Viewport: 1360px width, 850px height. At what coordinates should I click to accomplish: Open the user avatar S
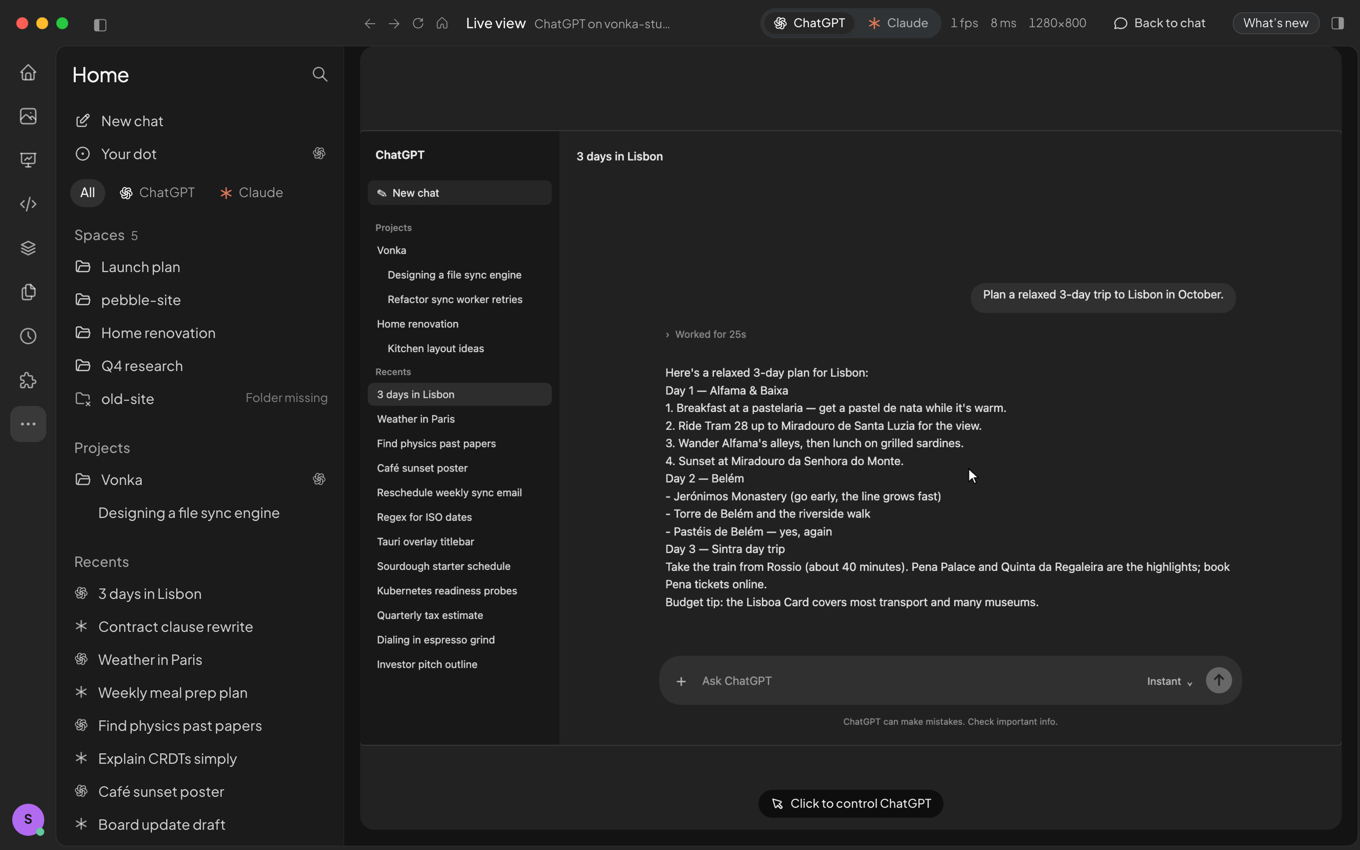28,819
